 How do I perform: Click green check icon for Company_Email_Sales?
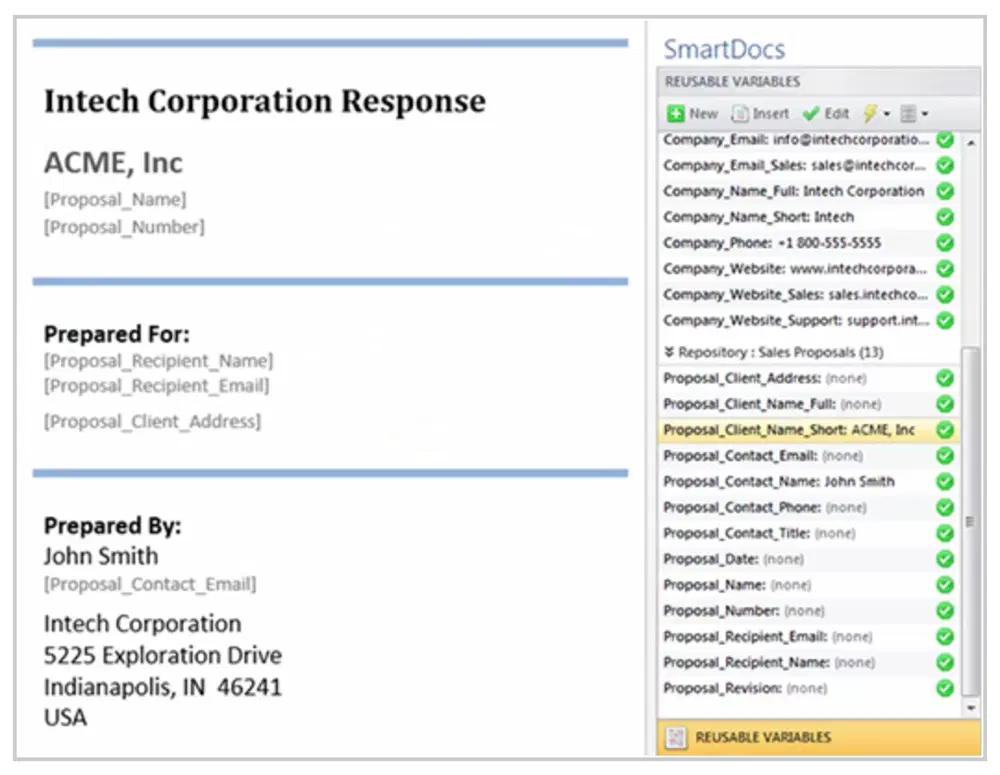click(945, 165)
